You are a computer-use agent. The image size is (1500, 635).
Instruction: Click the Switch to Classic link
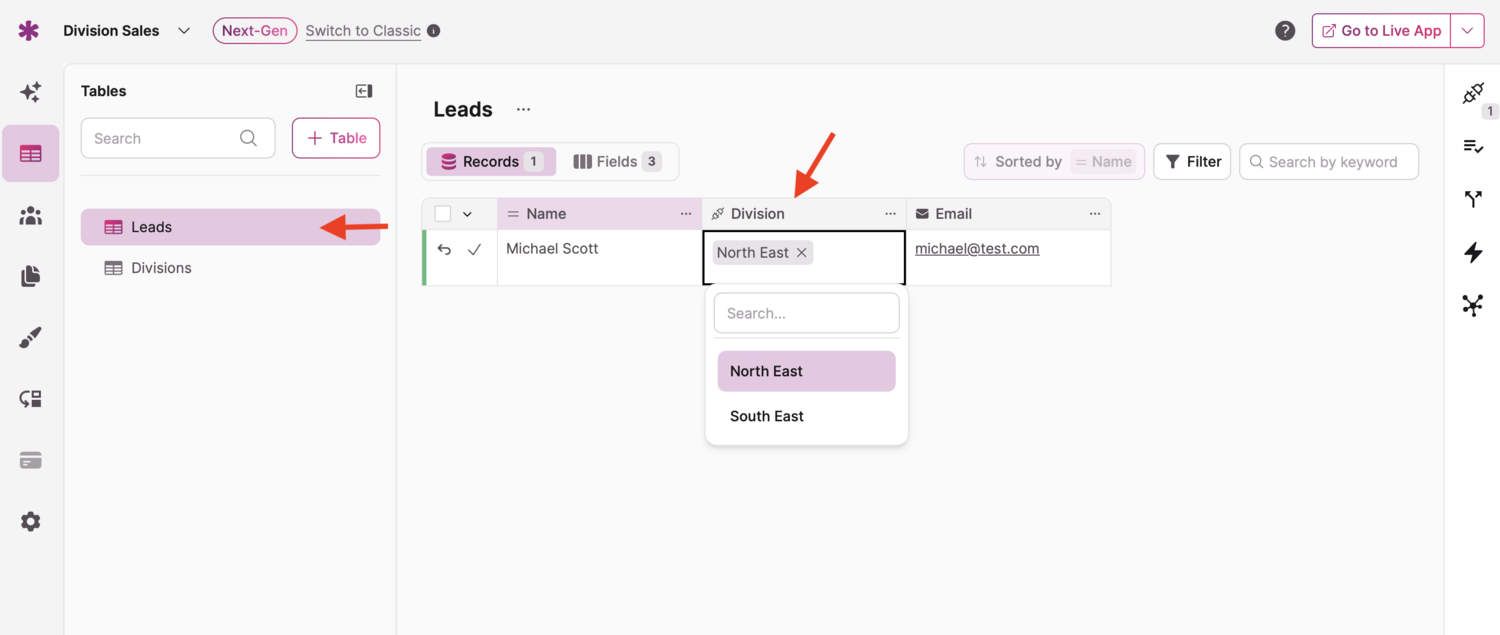(x=363, y=31)
